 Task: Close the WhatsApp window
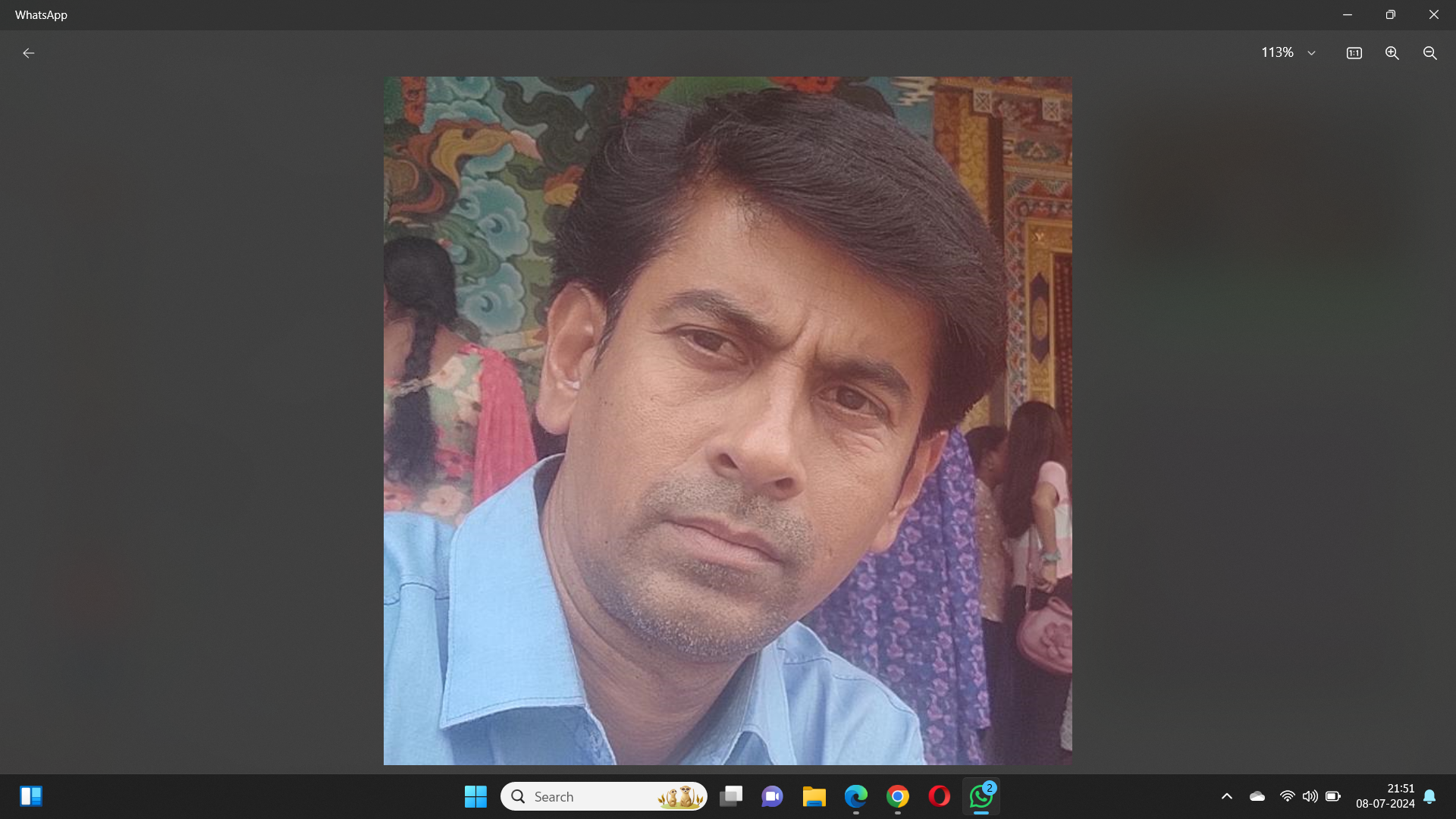[x=1434, y=14]
